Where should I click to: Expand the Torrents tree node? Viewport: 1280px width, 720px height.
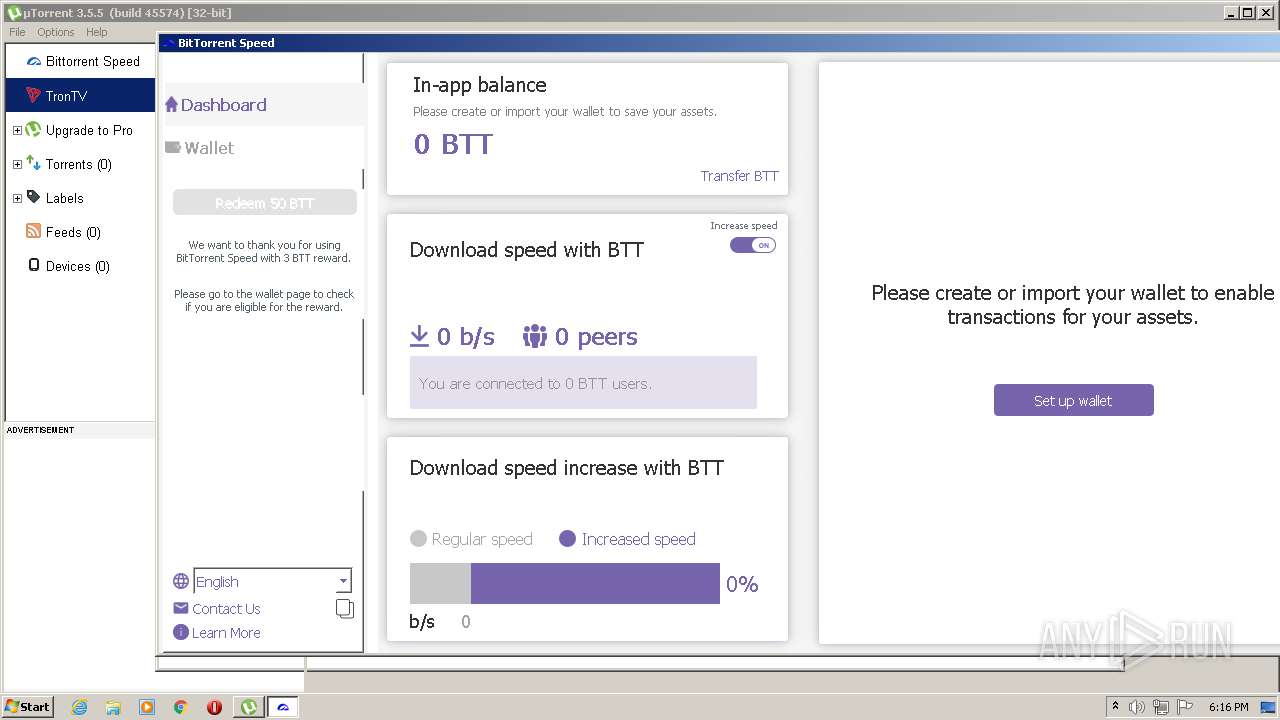17,164
